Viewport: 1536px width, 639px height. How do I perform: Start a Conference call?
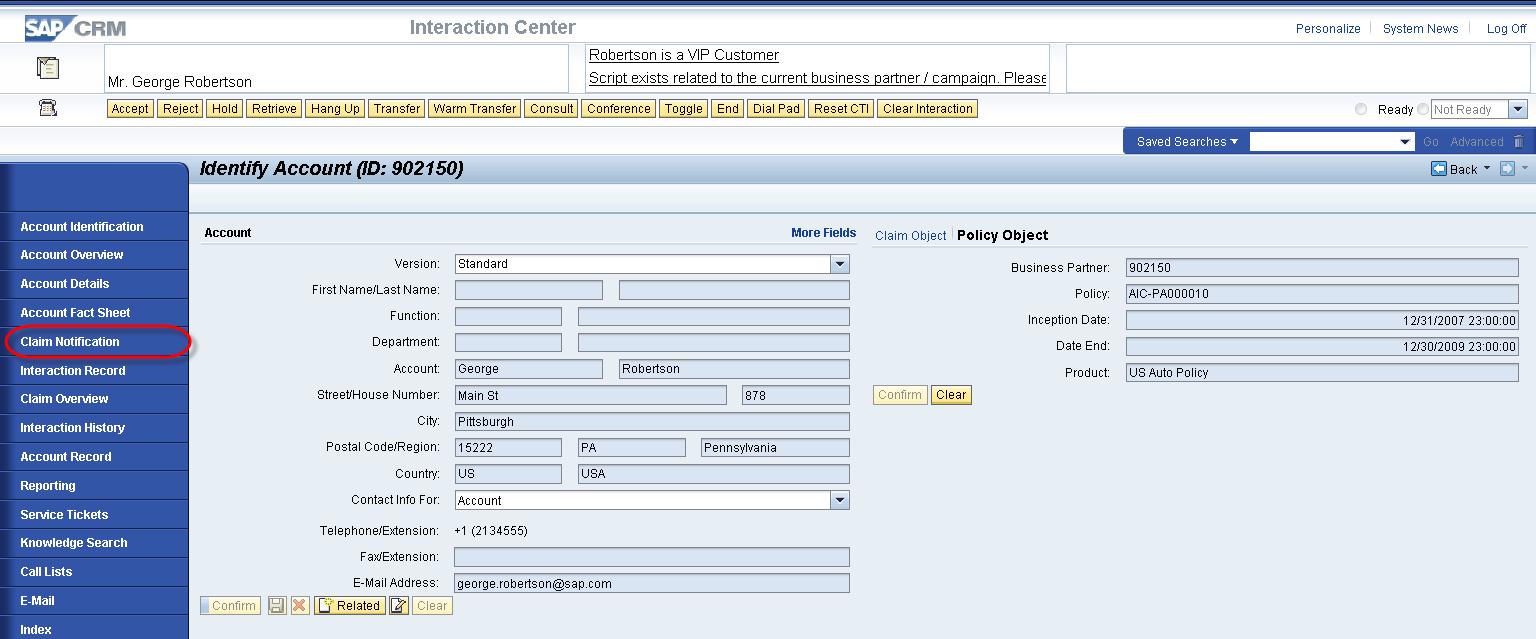[x=618, y=109]
